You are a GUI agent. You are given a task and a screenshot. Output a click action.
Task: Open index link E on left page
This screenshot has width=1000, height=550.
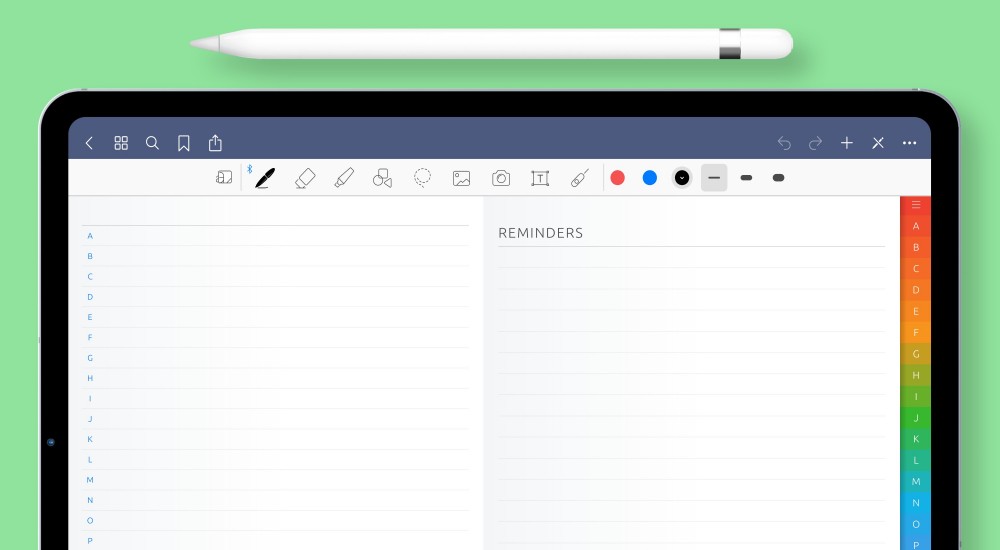(x=90, y=317)
